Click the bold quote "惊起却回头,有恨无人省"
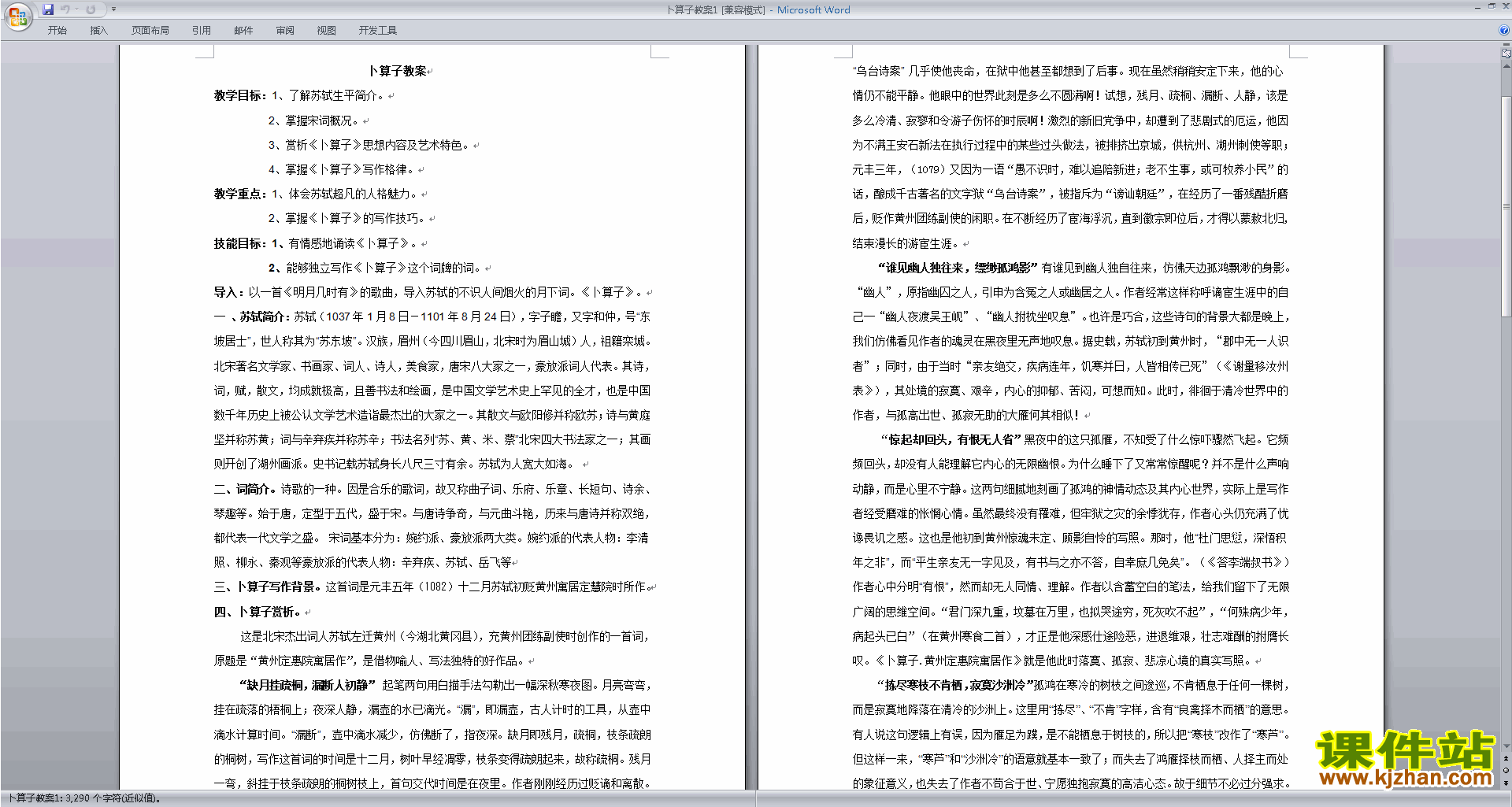The height and width of the screenshot is (807, 1512). pos(951,439)
